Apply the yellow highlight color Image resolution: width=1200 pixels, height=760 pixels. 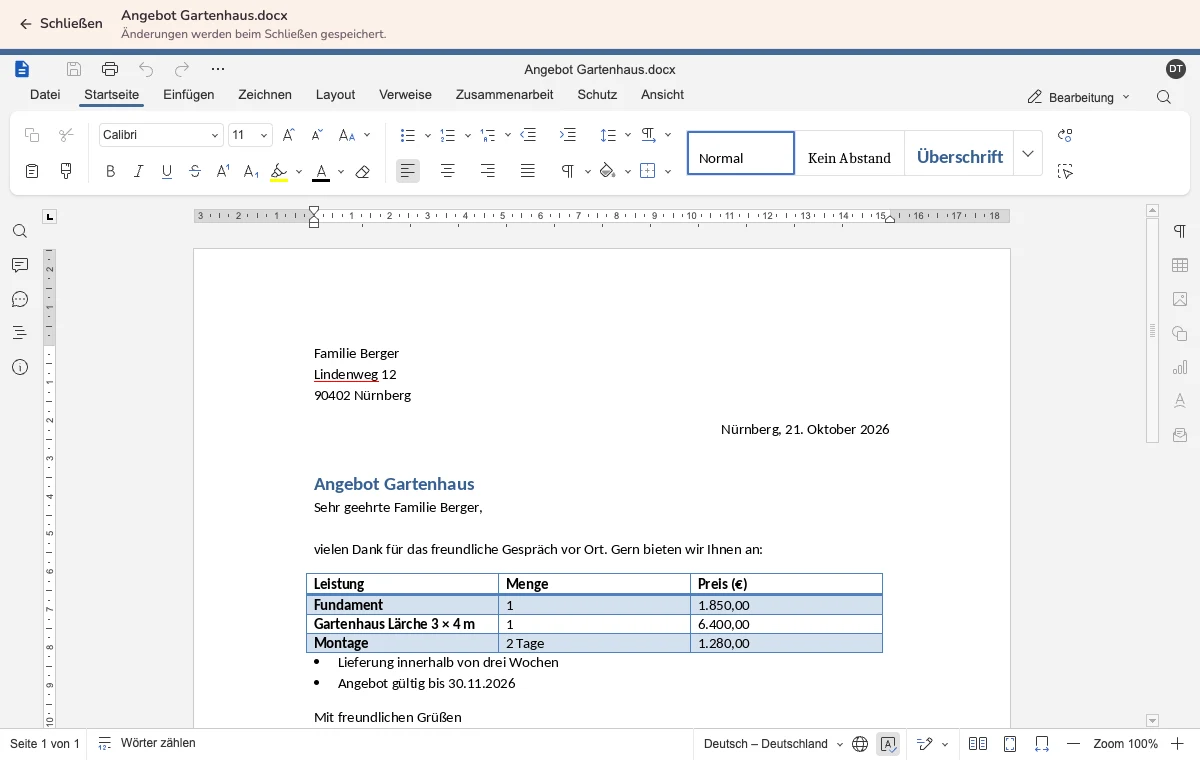coord(279,171)
